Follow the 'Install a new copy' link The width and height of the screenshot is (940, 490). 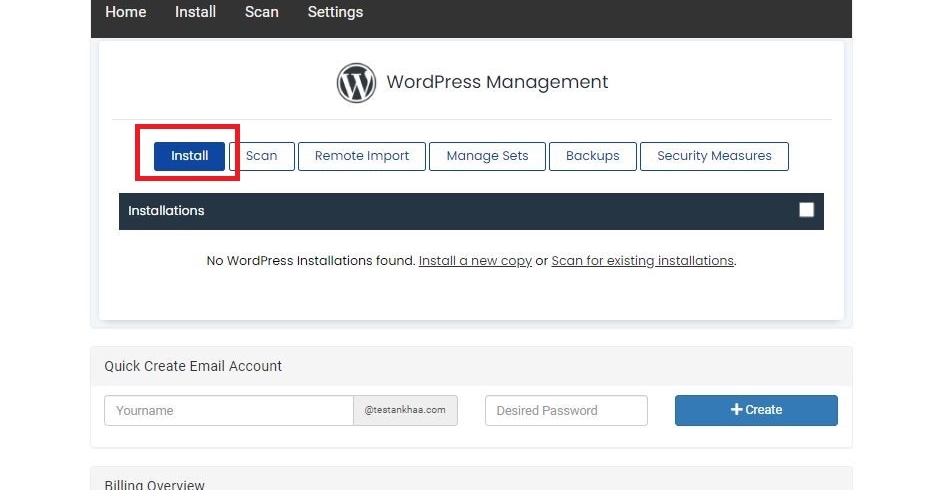tap(475, 261)
